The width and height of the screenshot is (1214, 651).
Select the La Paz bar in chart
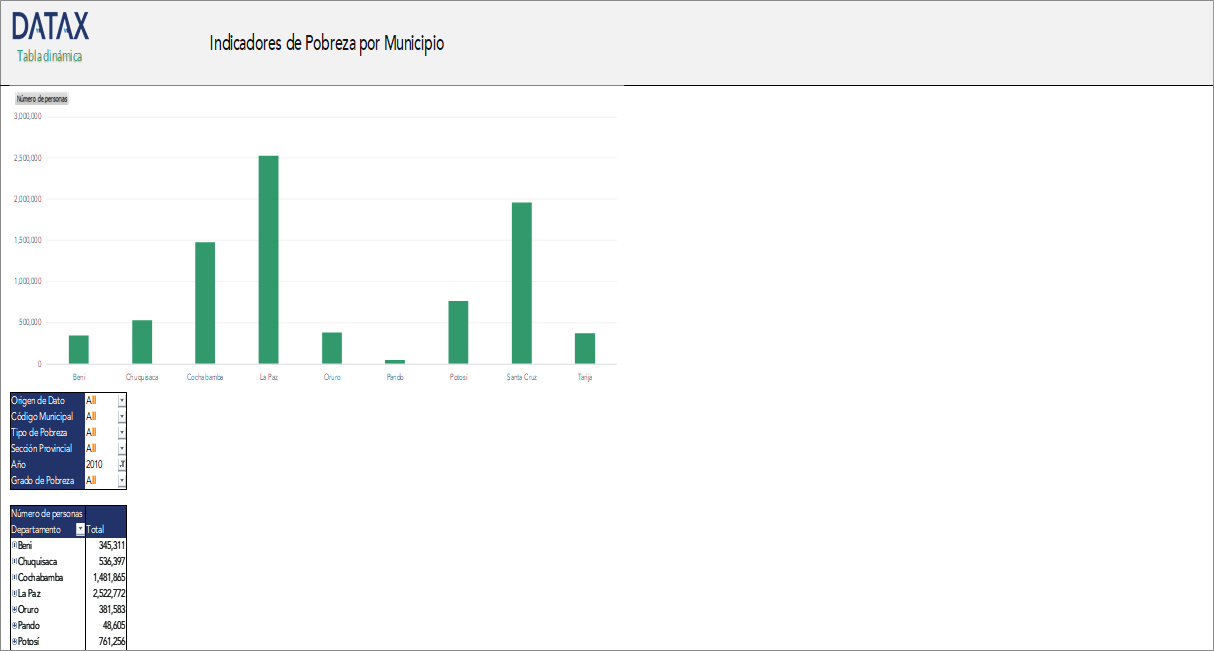[268, 260]
